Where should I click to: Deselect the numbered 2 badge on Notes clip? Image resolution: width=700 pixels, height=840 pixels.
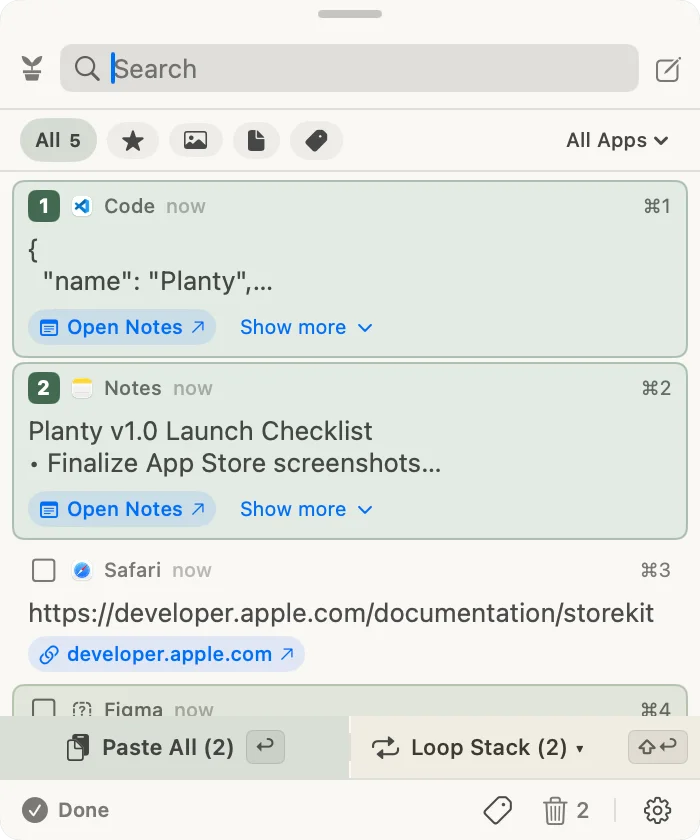pyautogui.click(x=44, y=388)
